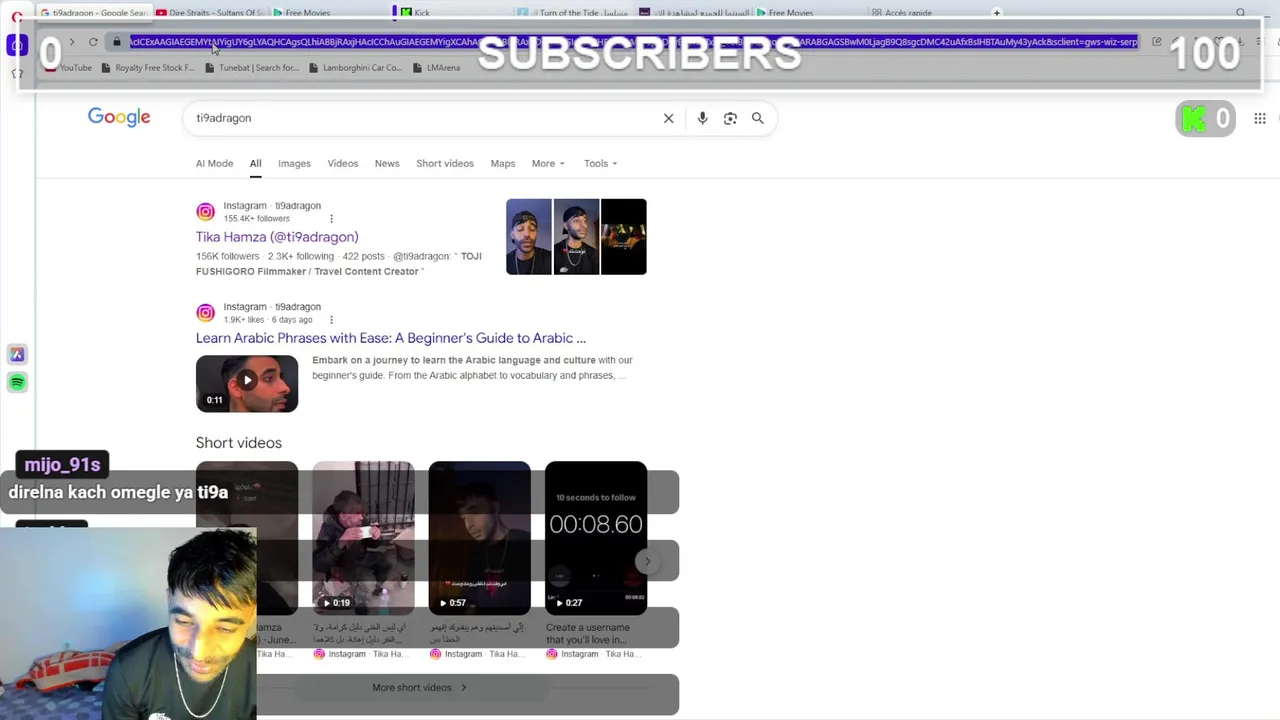Click the "Short videos" section heading
Viewport: 1280px width, 720px height.
tap(239, 443)
